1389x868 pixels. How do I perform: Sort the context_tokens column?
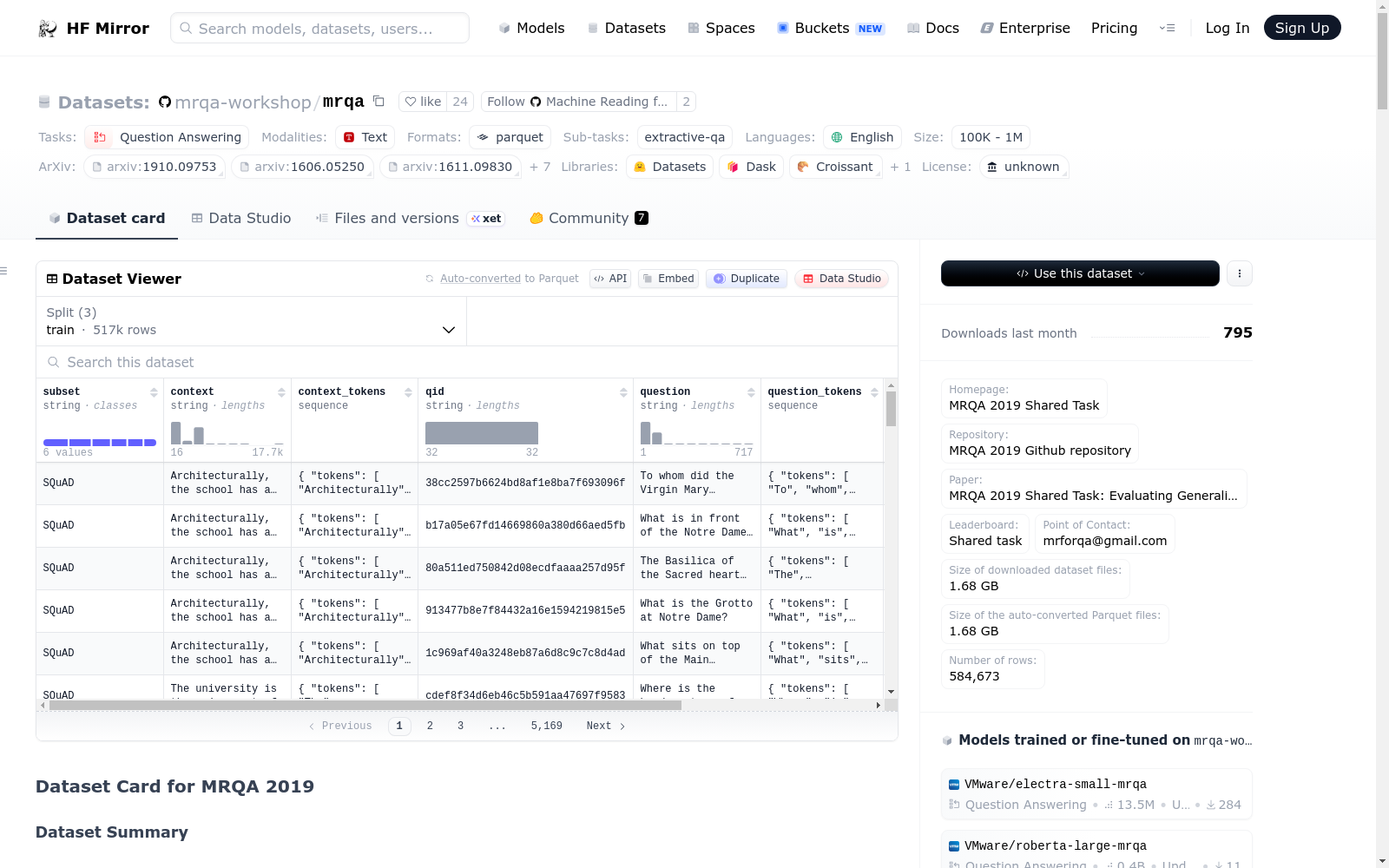coord(408,392)
